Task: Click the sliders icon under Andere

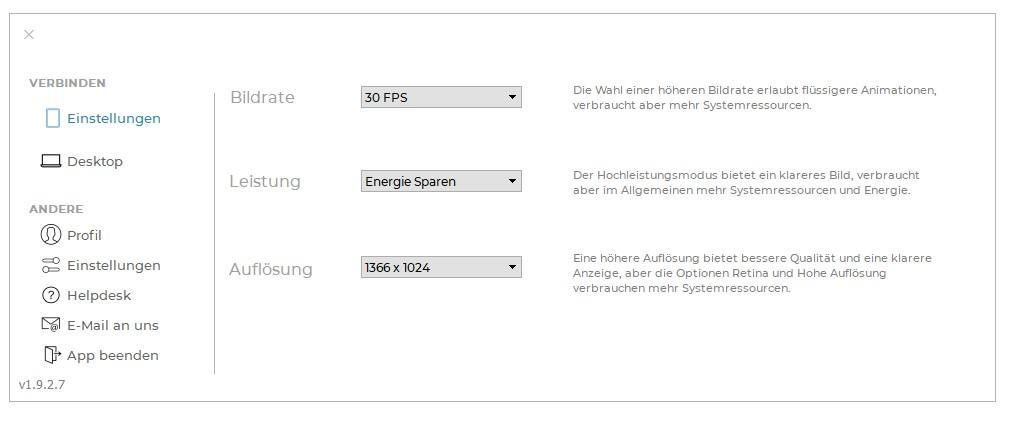Action: [51, 265]
